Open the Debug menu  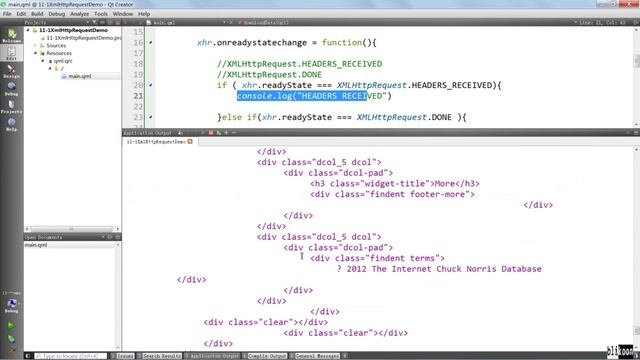(x=57, y=14)
